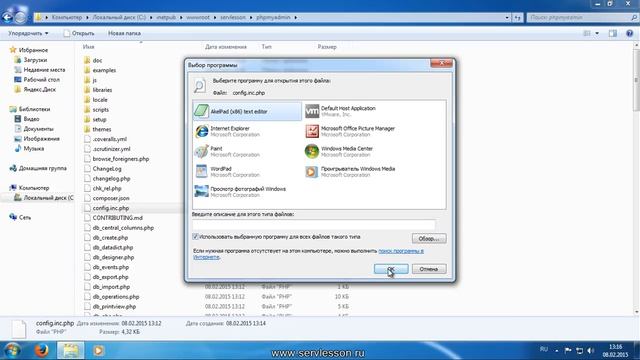Sort files by Имя column header

pos(89,47)
